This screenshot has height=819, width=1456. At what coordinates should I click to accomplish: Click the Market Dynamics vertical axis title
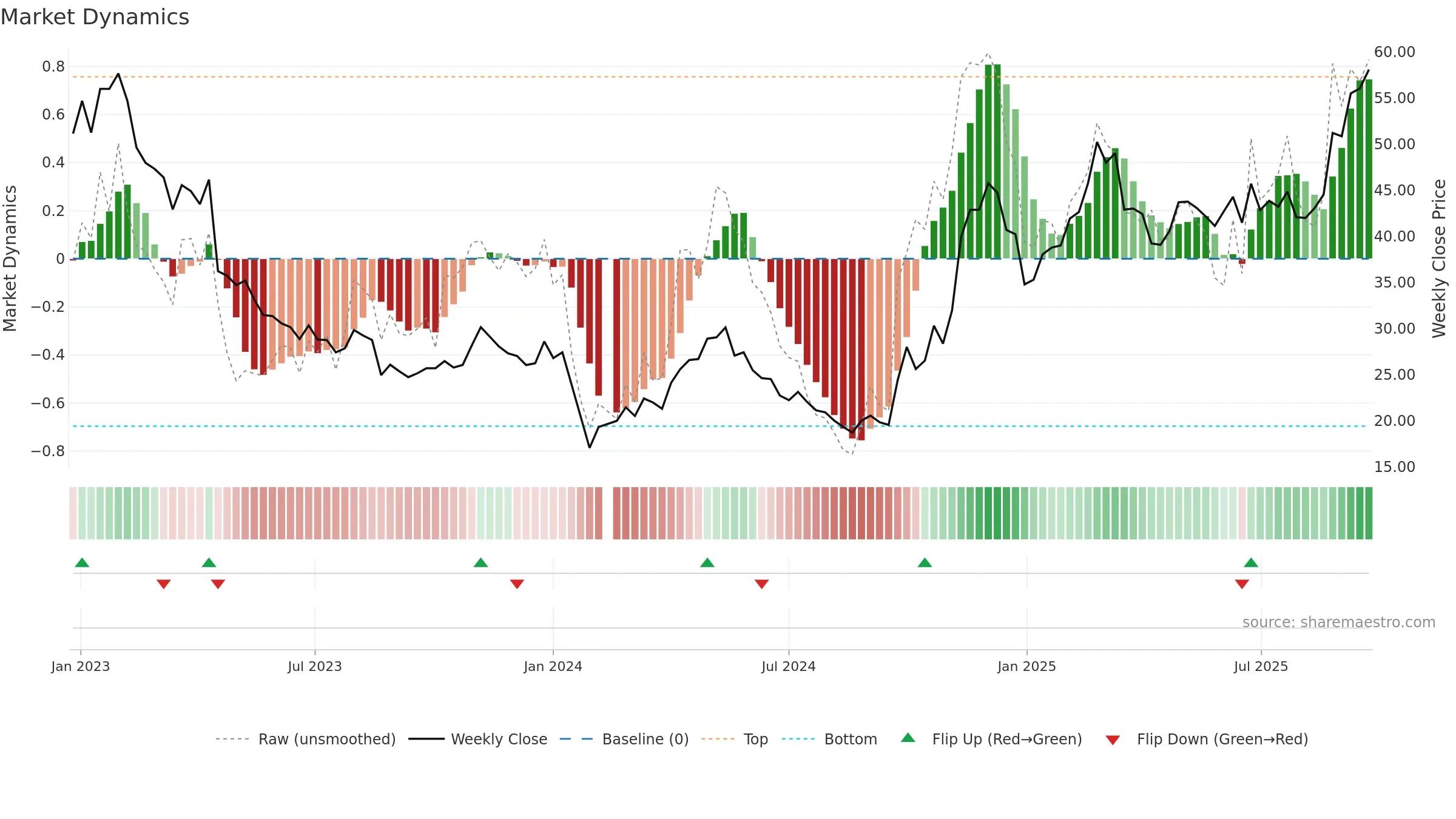click(x=10, y=258)
